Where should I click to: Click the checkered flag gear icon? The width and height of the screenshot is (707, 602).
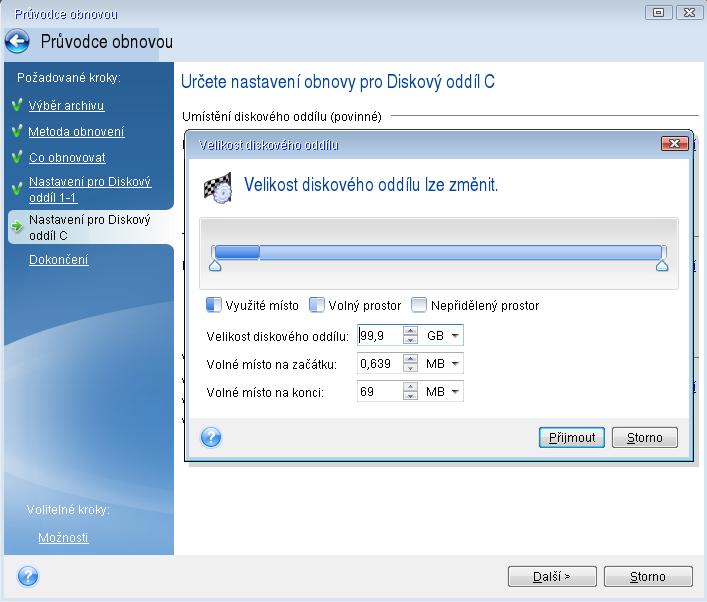[218, 188]
